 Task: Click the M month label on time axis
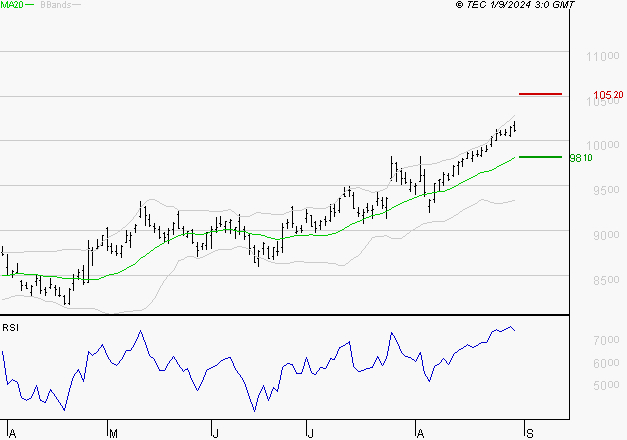[114, 434]
